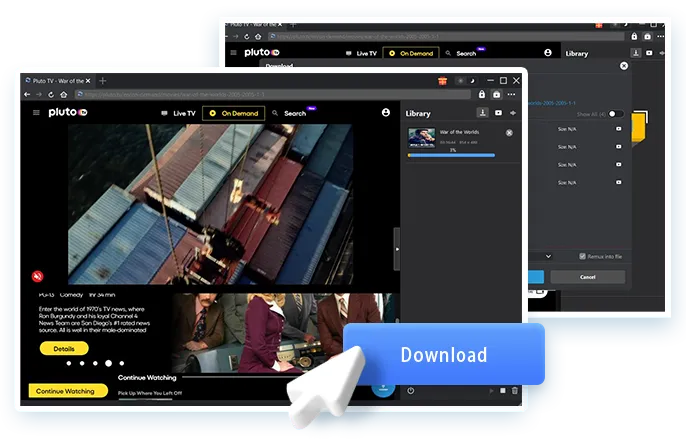Show downloads tab in back window Library panel
This screenshot has height=439, width=686.
(636, 53)
